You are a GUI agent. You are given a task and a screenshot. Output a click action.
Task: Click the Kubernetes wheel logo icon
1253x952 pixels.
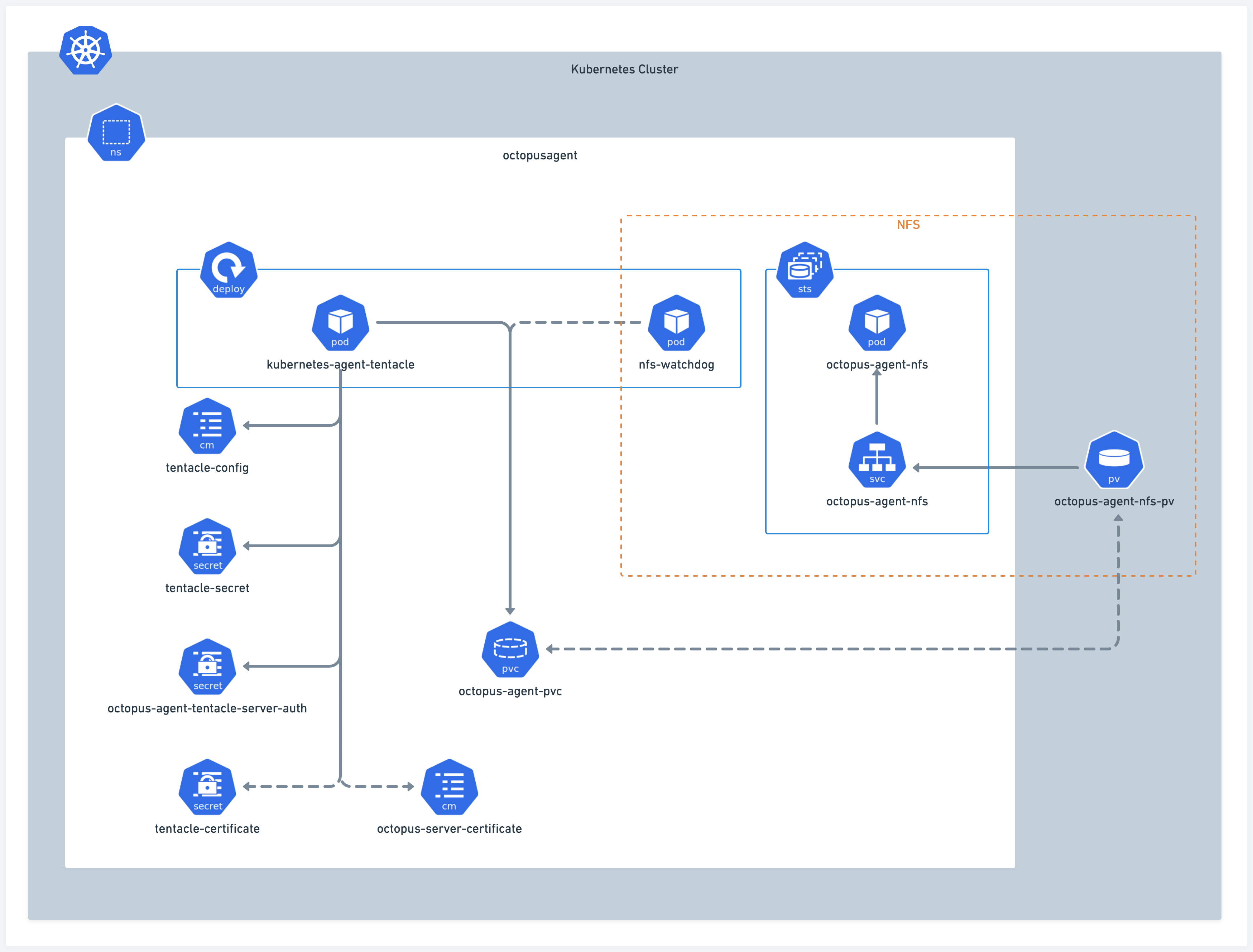[86, 50]
